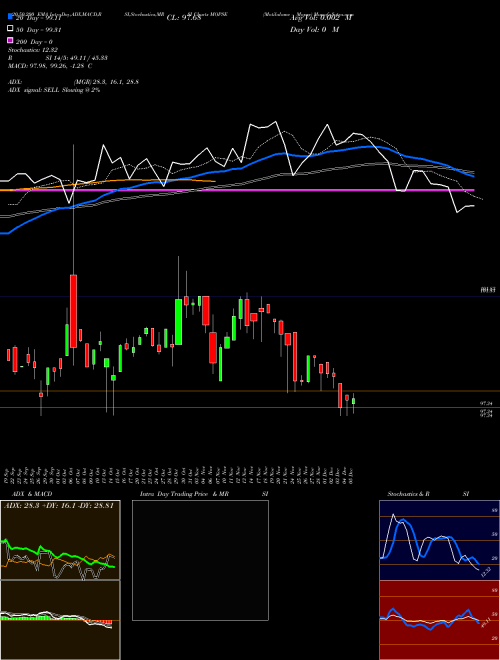The width and height of the screenshot is (500, 660).
Task: Click the Stochastics & RSI panel title
Action: point(428,494)
